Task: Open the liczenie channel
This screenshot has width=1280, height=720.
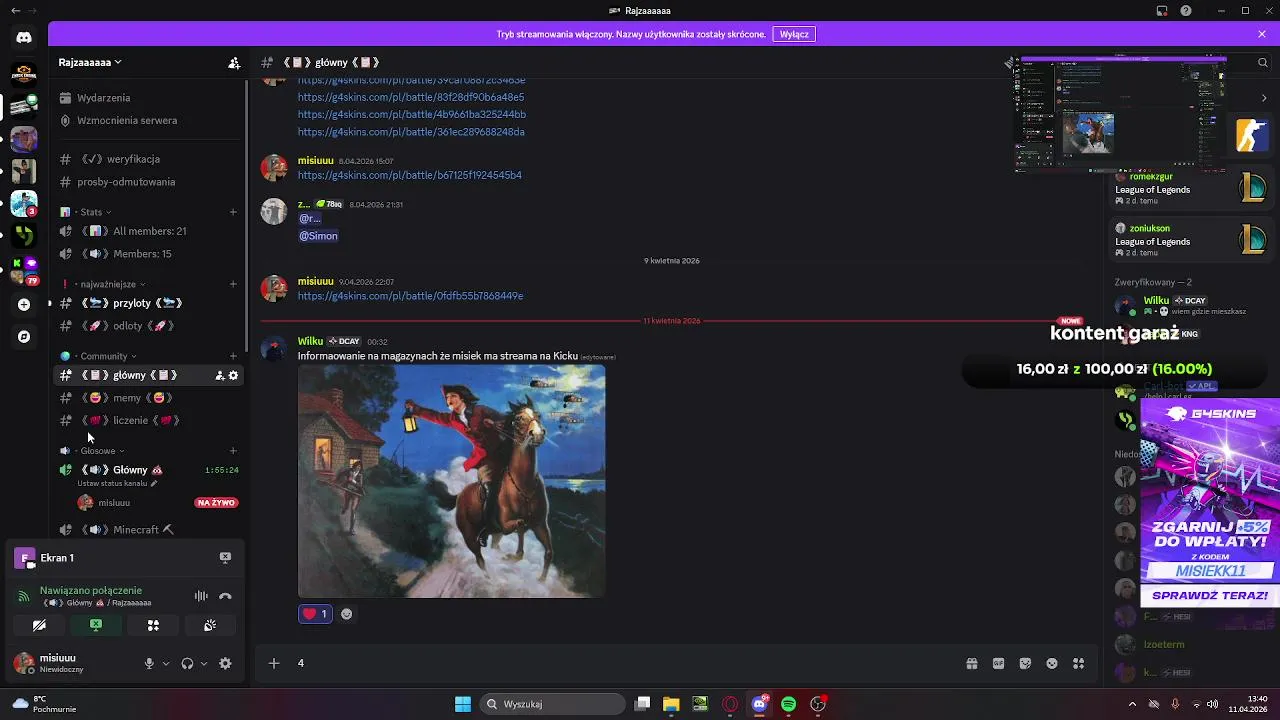Action: click(146, 420)
